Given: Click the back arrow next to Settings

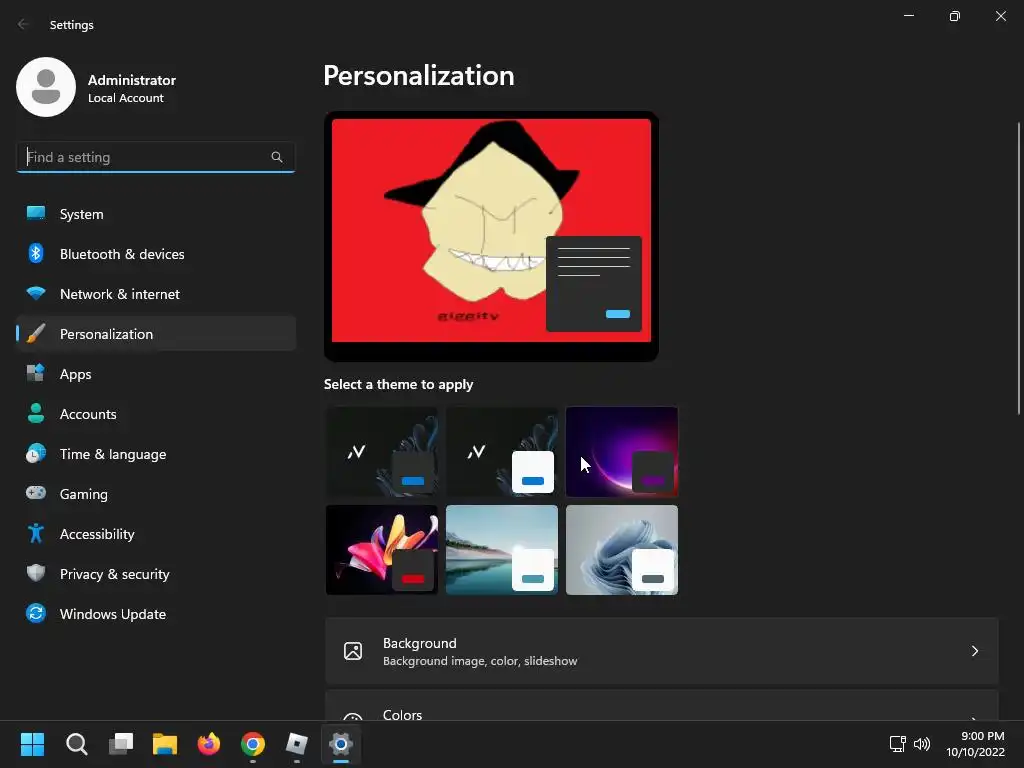Looking at the screenshot, I should point(24,24).
